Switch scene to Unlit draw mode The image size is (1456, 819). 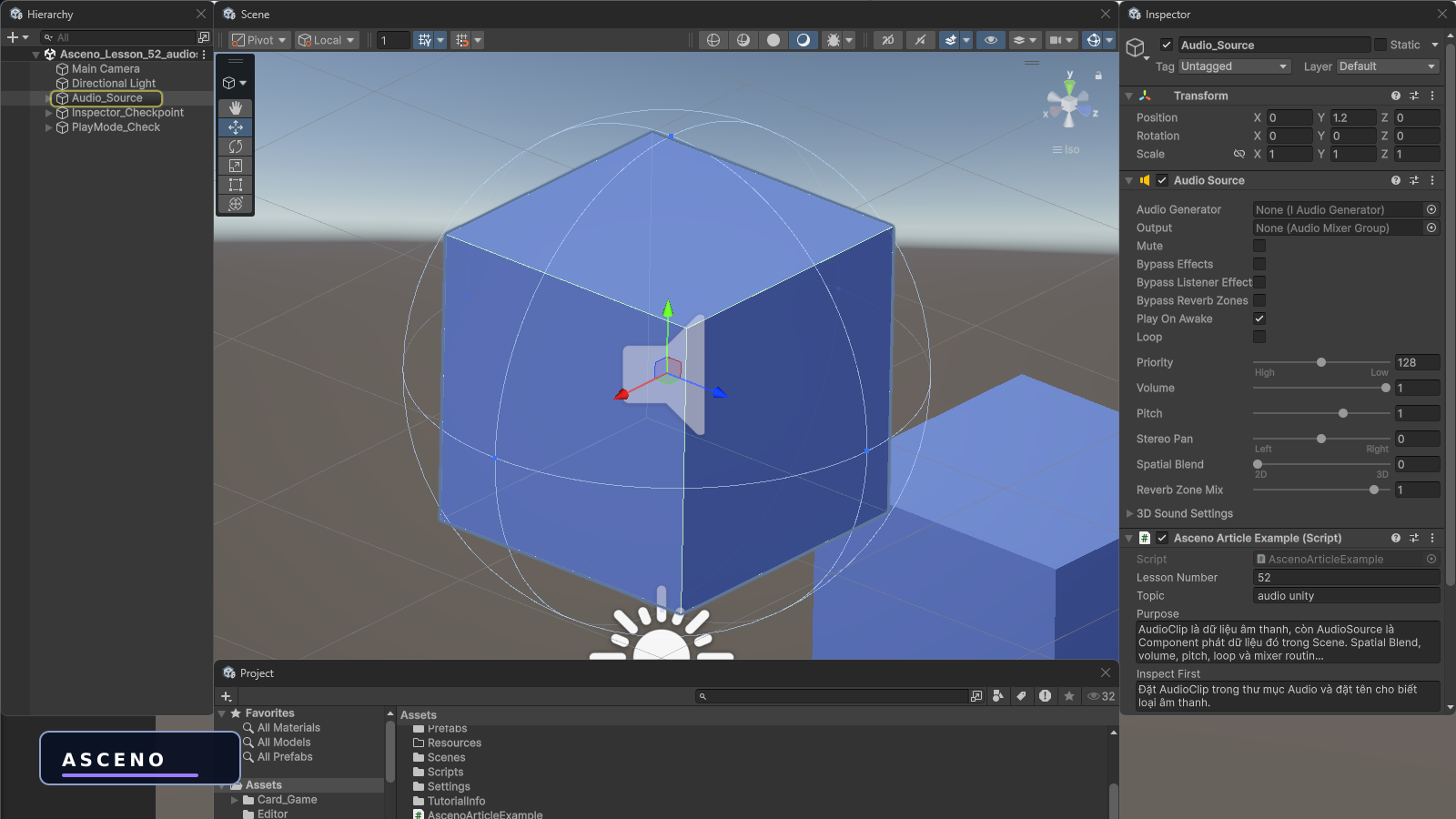773,40
